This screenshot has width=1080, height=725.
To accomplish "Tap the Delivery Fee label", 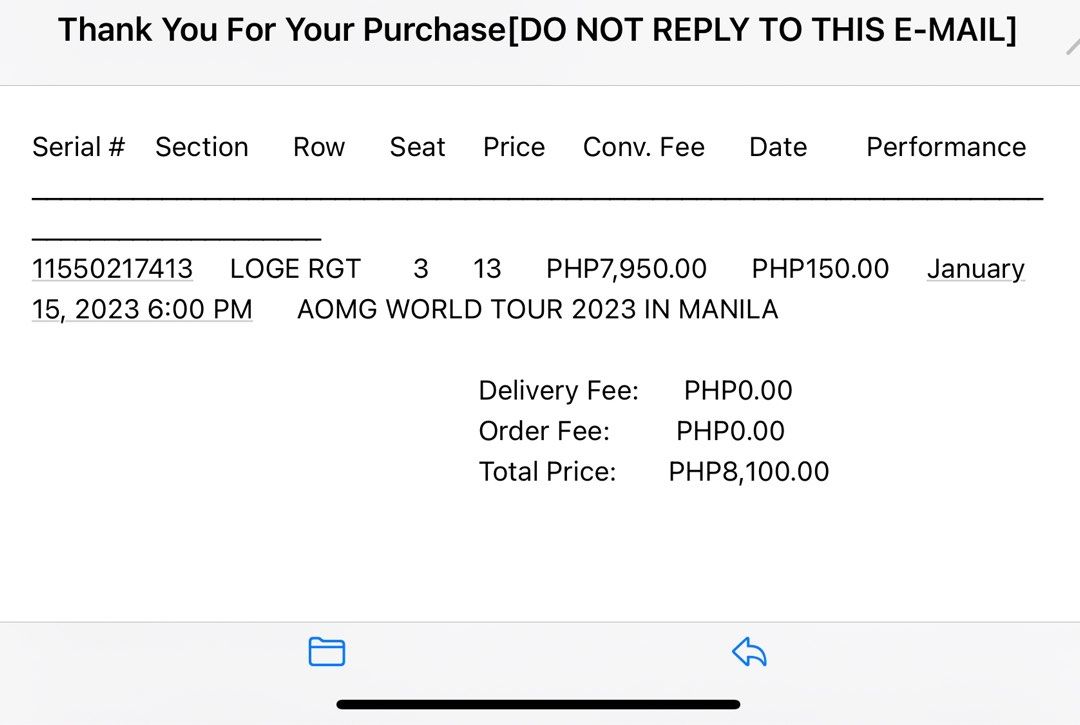I will point(559,390).
